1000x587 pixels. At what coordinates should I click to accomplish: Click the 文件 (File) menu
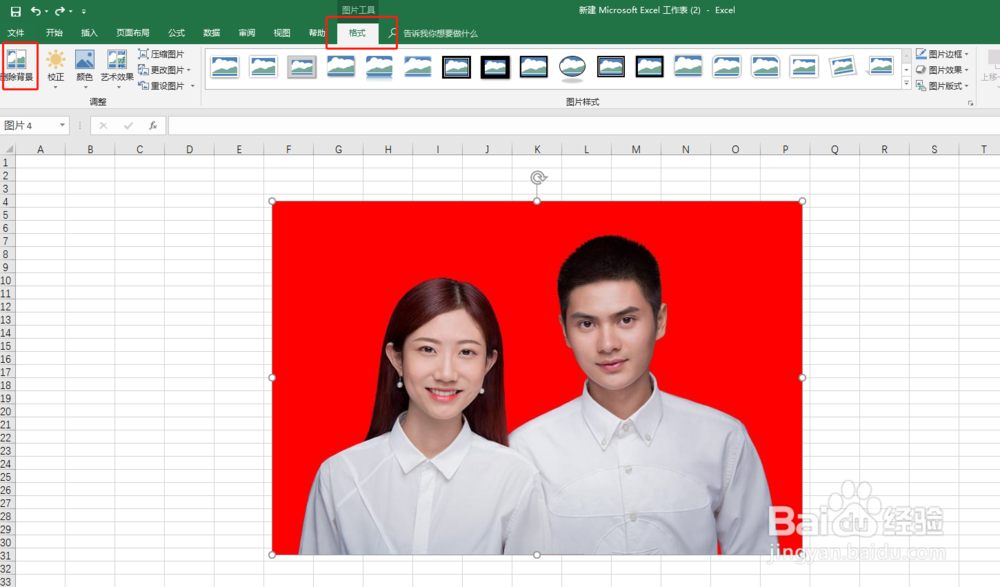(16, 32)
